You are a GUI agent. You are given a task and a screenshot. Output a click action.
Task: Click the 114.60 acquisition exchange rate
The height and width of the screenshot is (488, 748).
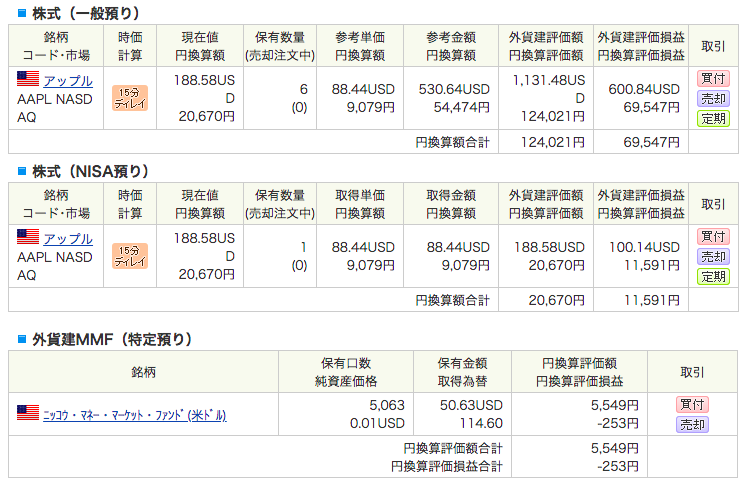(x=481, y=423)
